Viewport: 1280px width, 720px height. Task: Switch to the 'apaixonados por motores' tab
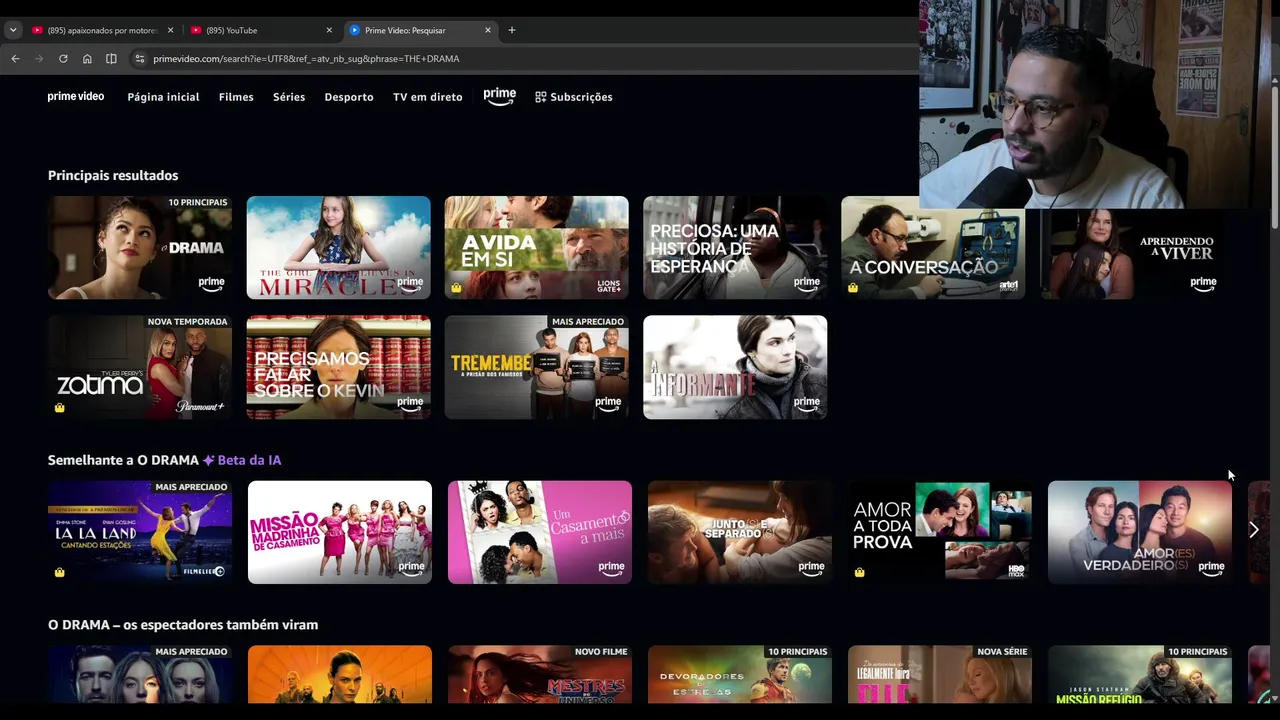102,30
